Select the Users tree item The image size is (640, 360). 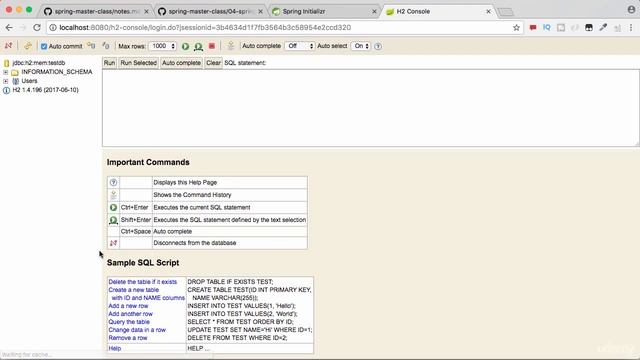(x=29, y=81)
